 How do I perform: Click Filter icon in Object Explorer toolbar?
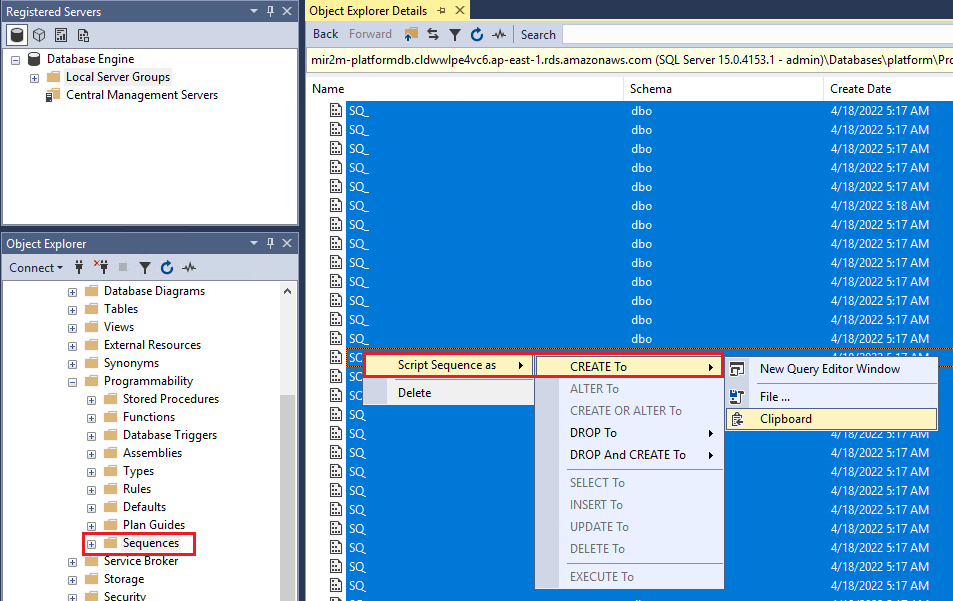click(x=145, y=267)
